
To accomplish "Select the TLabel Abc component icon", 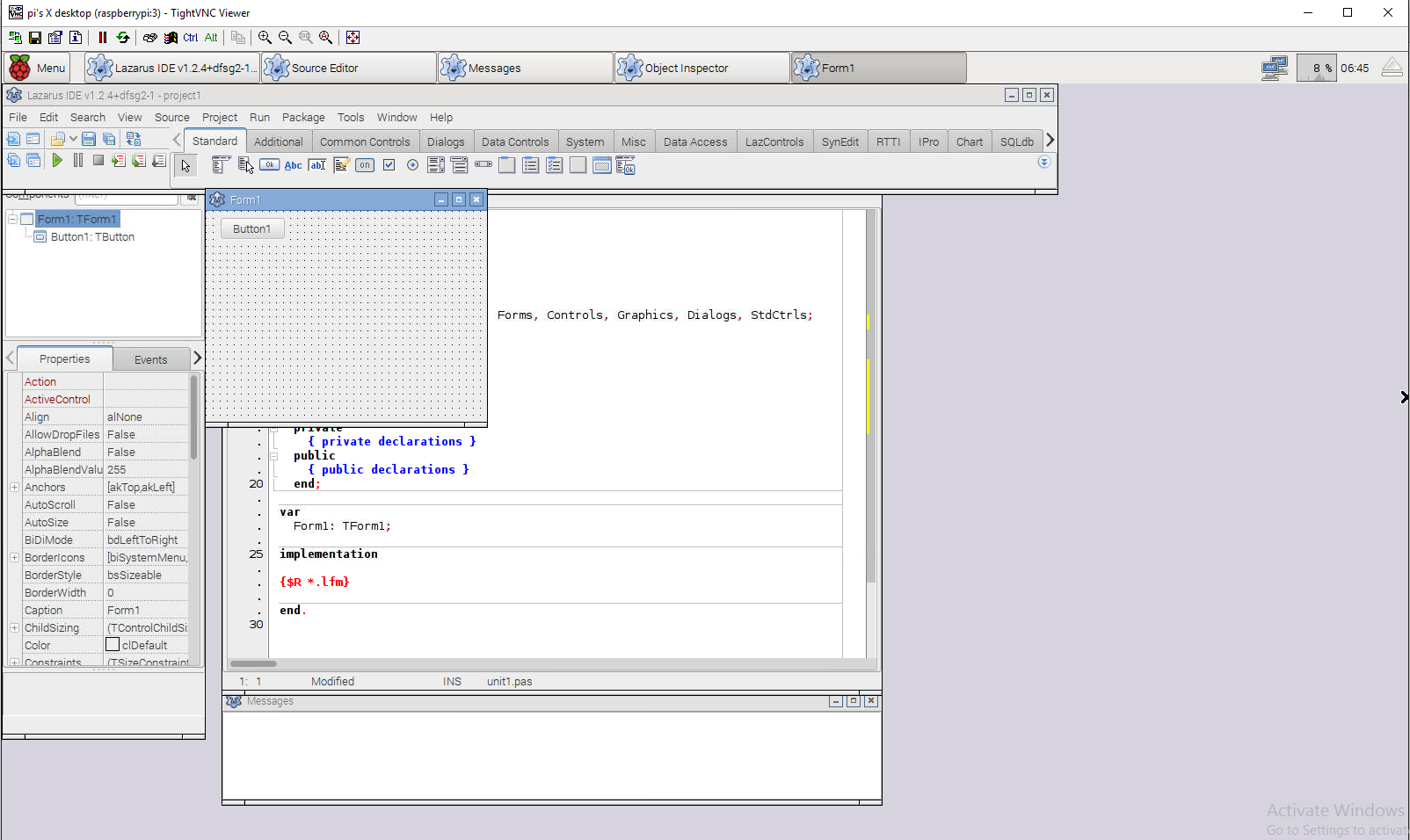I will [x=294, y=165].
